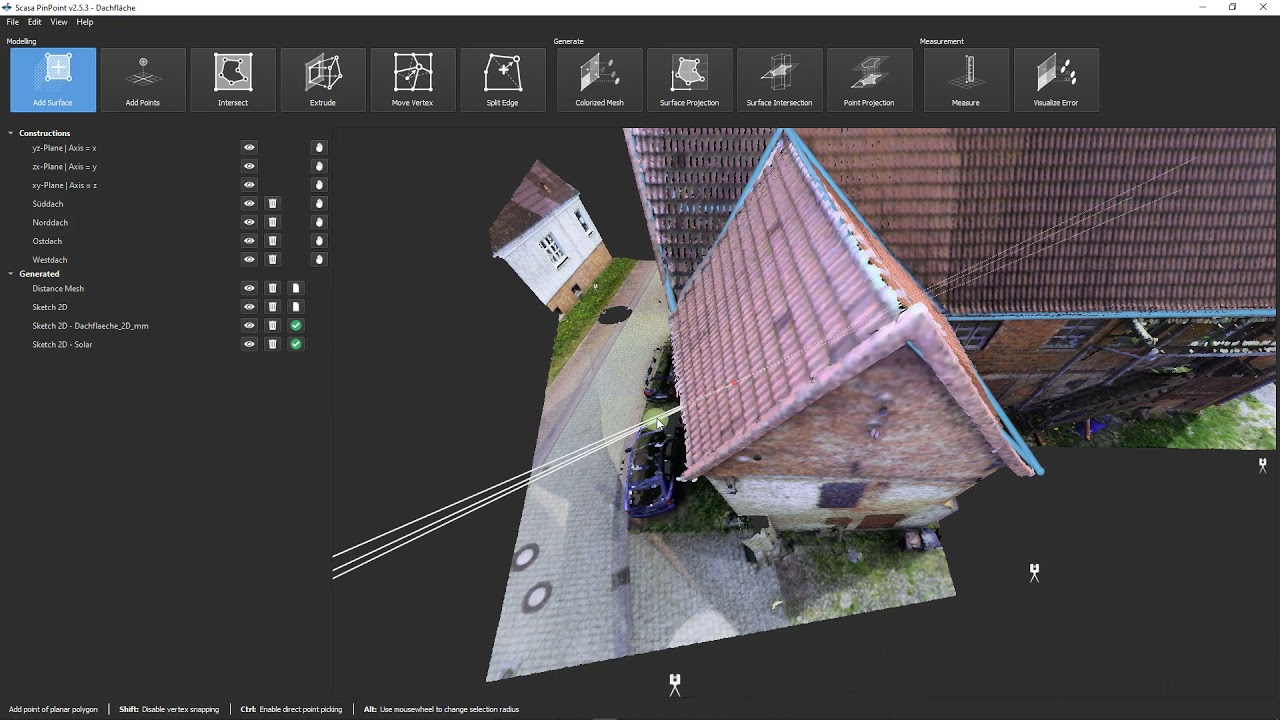
Task: Open the File menu
Action: (x=13, y=22)
